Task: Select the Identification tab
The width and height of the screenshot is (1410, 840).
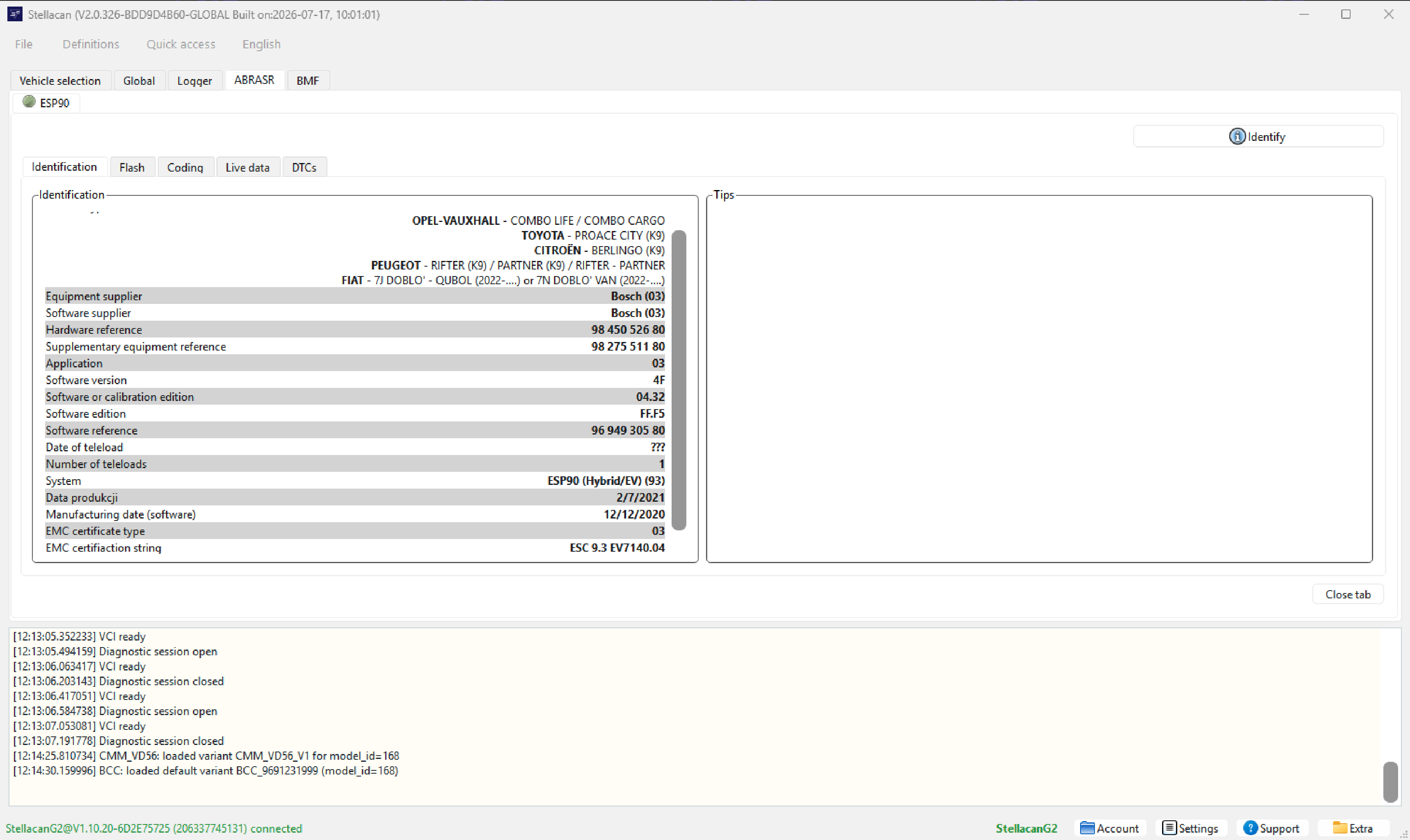Action: point(65,167)
